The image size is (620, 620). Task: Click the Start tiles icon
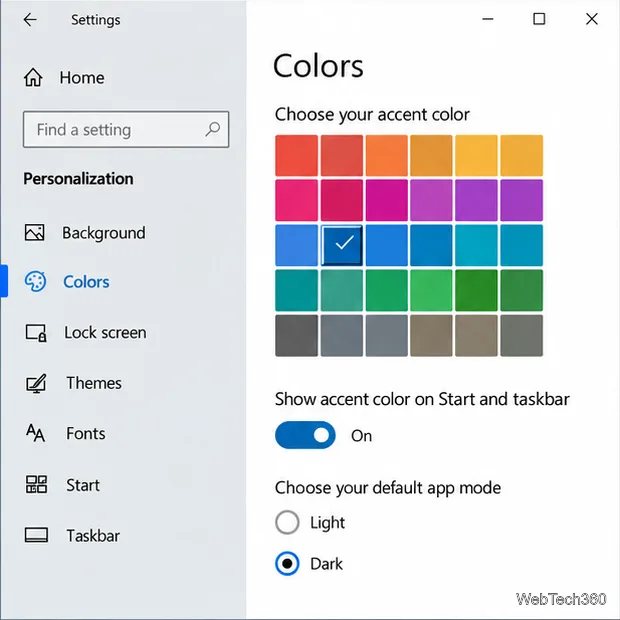point(36,484)
